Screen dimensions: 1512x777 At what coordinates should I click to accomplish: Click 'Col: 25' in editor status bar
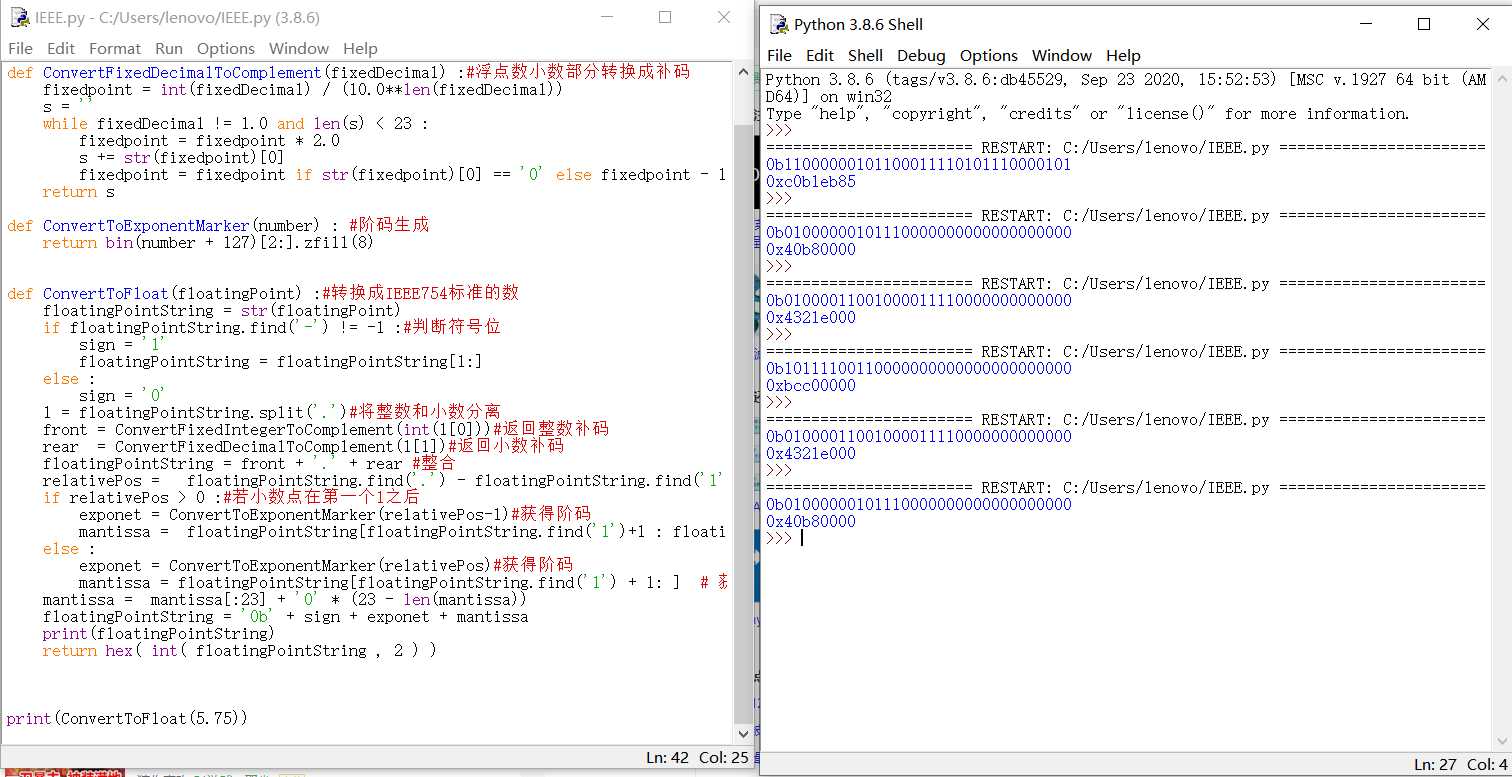point(724,757)
